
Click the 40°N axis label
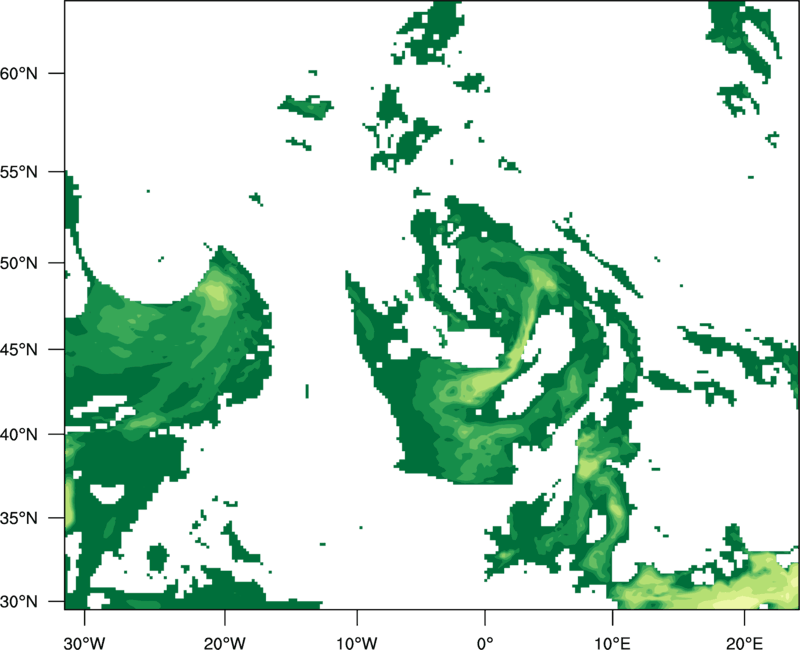pos(19,434)
